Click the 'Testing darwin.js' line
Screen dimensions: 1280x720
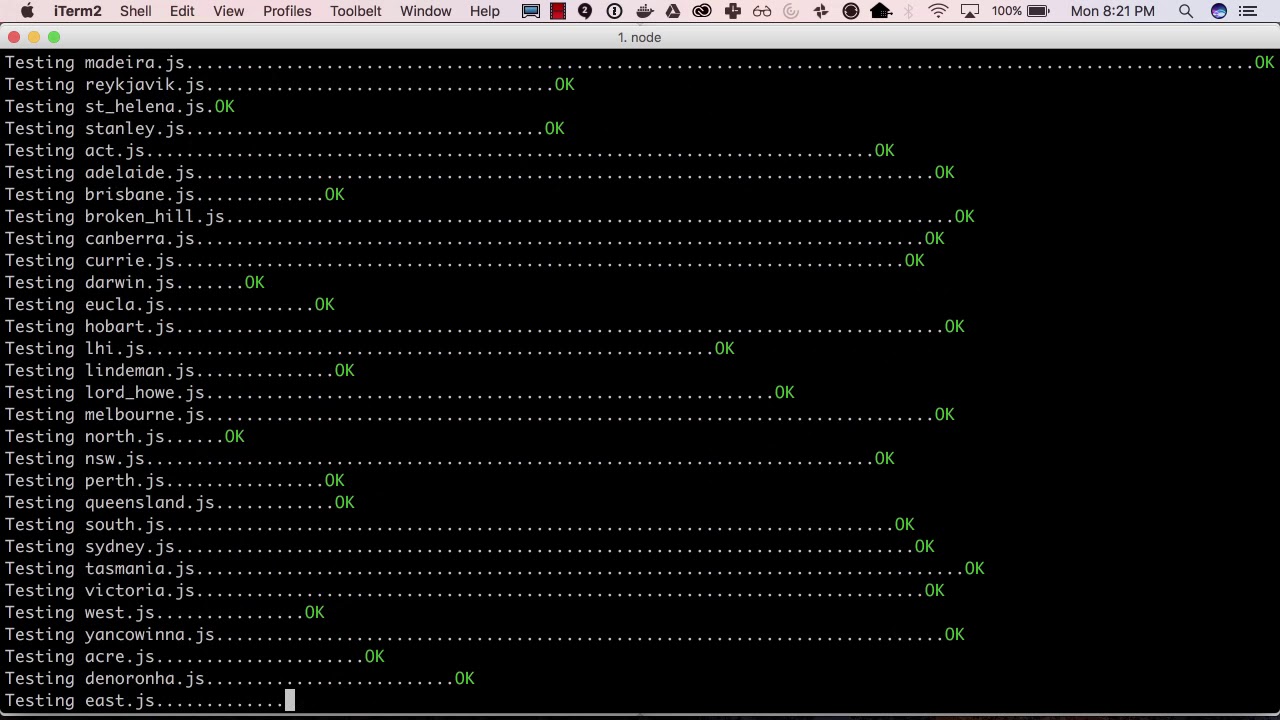click(134, 282)
